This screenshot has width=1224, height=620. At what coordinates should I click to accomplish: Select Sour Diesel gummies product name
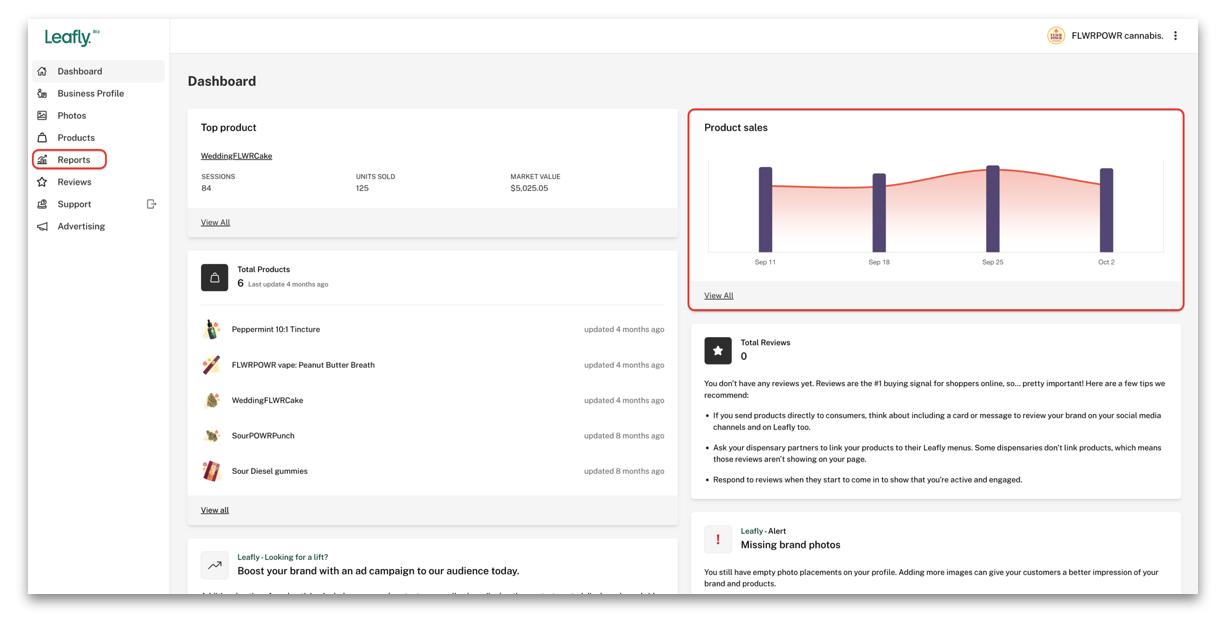[x=270, y=471]
